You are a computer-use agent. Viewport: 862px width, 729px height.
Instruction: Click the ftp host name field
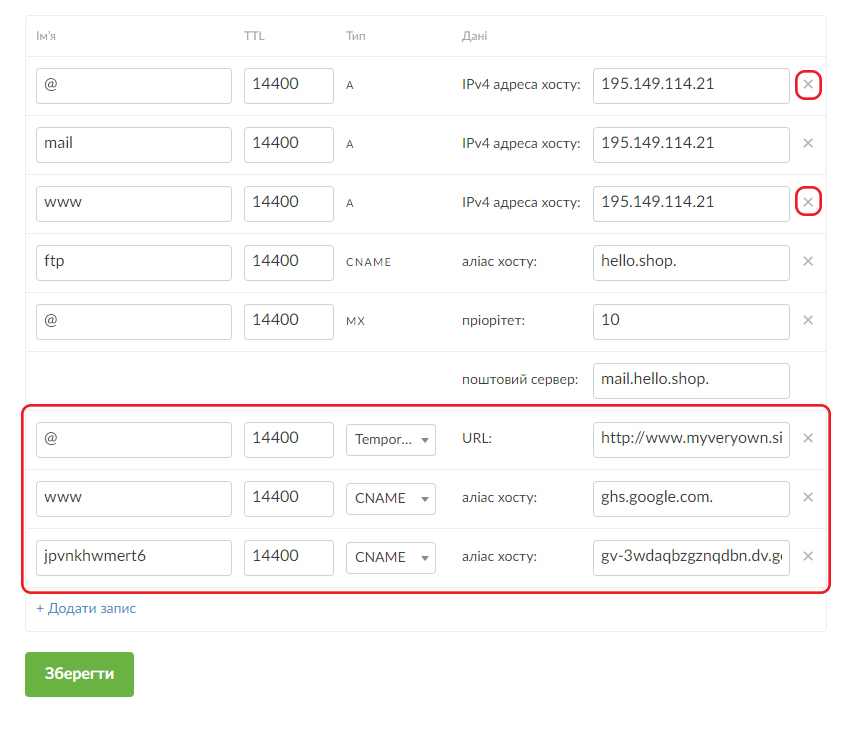click(x=133, y=262)
